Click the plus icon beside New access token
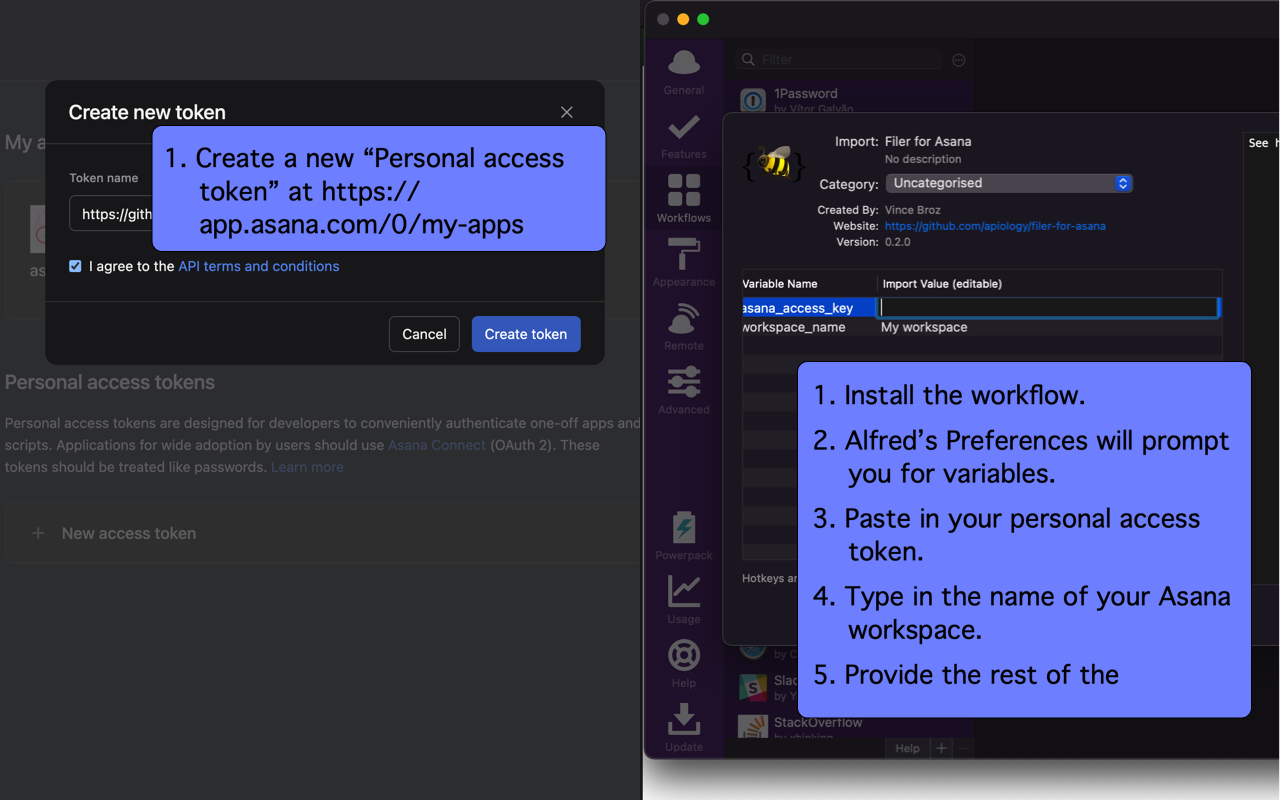The width and height of the screenshot is (1280, 800). 38,533
